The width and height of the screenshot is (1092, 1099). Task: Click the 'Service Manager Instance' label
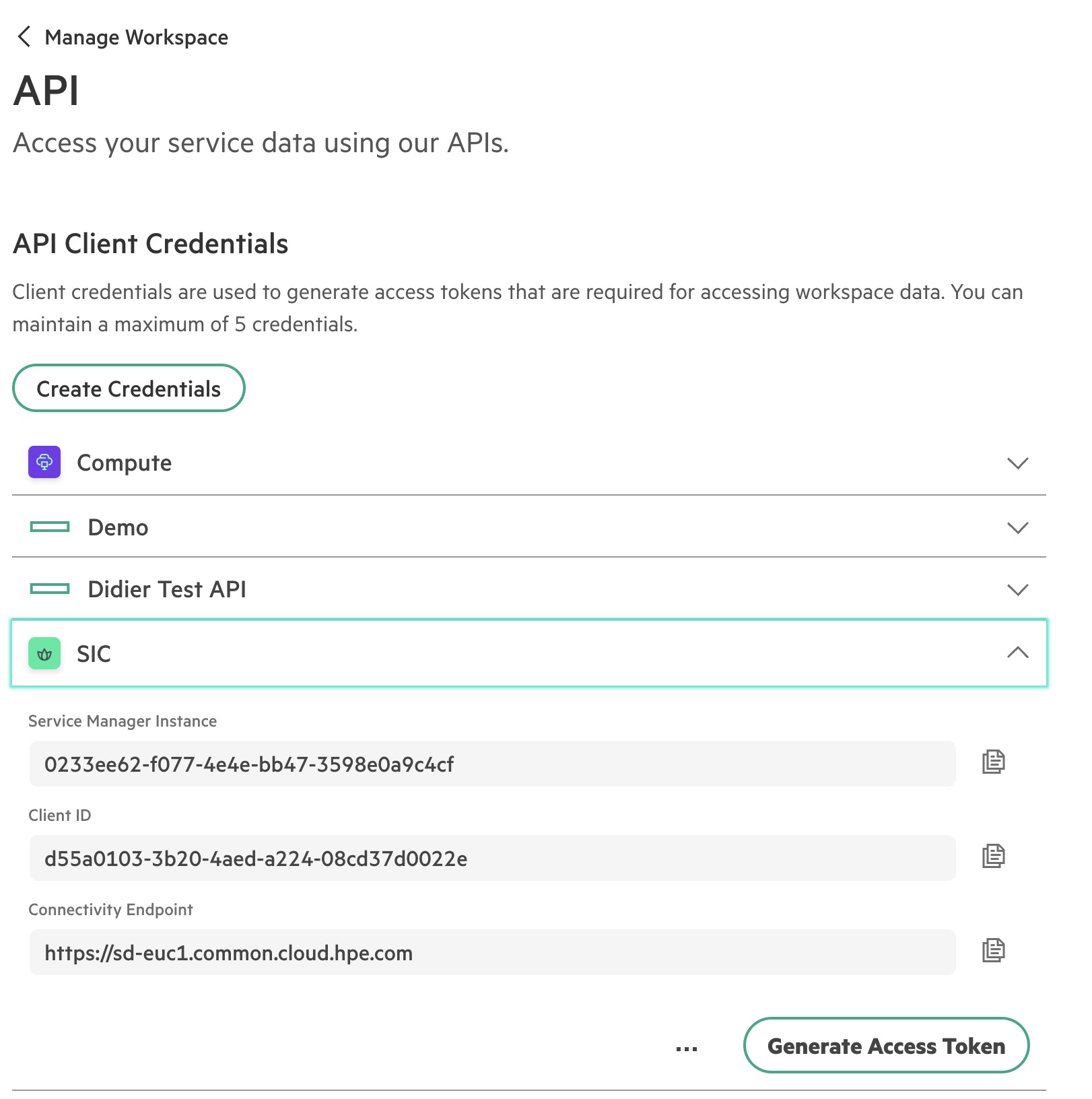pos(123,721)
